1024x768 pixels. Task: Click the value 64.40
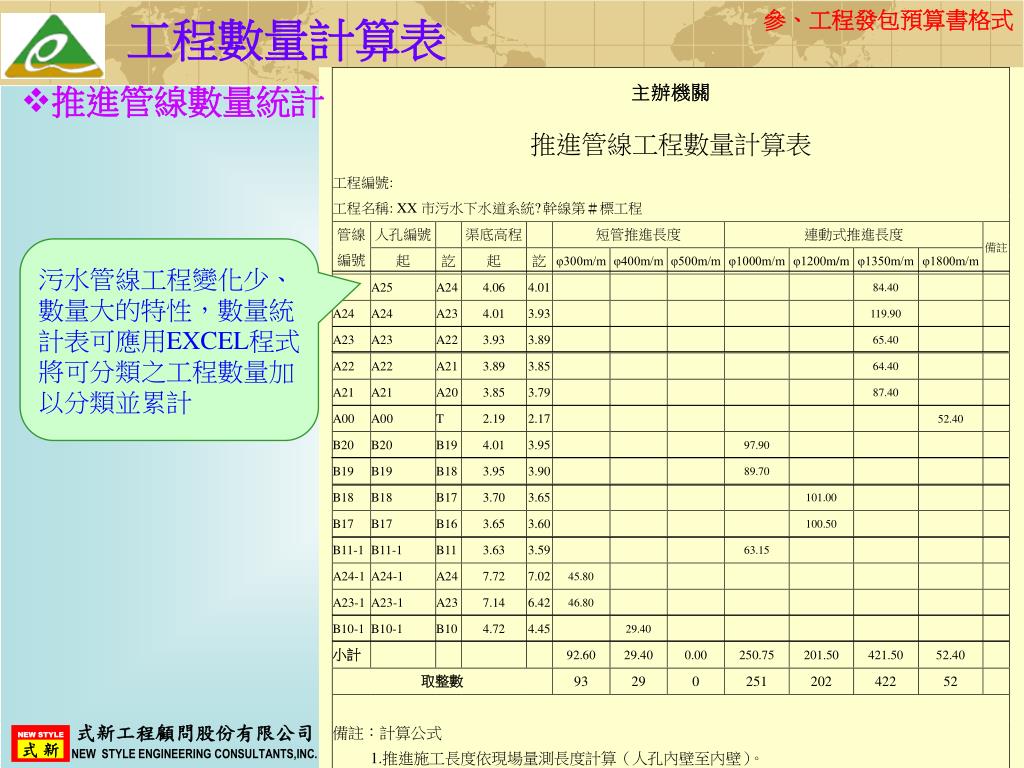(886, 366)
